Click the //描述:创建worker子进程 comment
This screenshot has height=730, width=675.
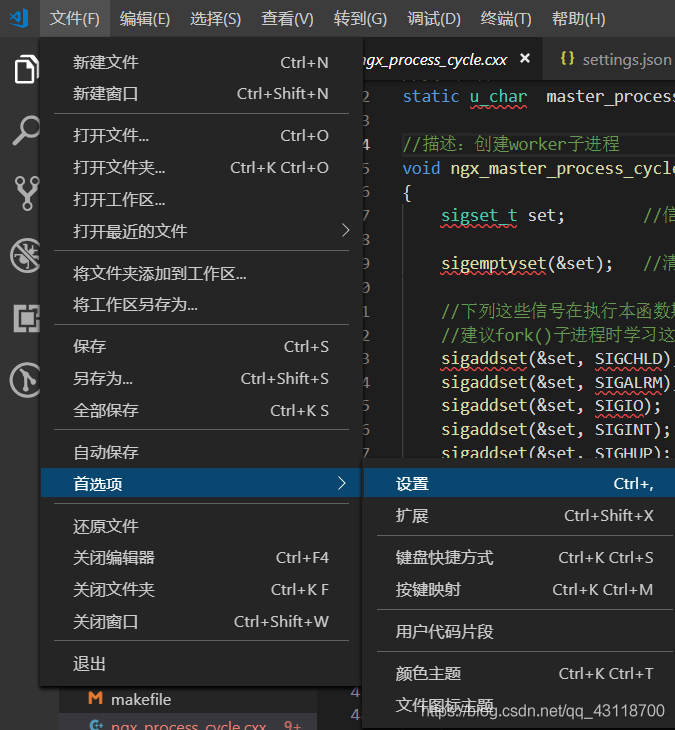pyautogui.click(x=511, y=144)
